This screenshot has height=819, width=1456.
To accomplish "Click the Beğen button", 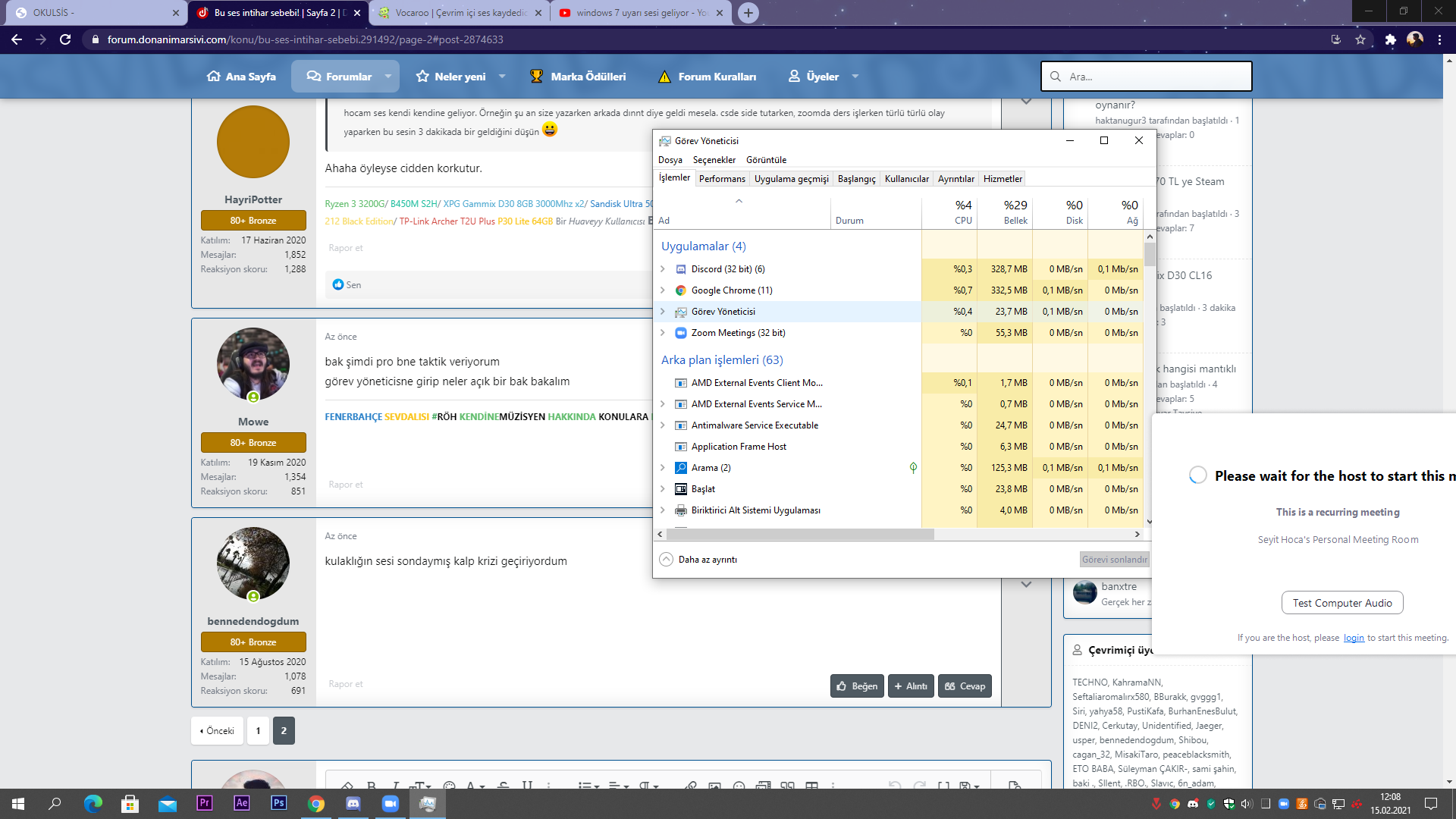I will click(857, 686).
